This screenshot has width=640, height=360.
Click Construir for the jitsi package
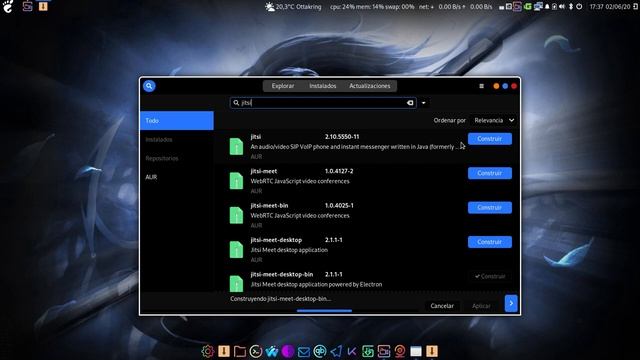click(490, 139)
